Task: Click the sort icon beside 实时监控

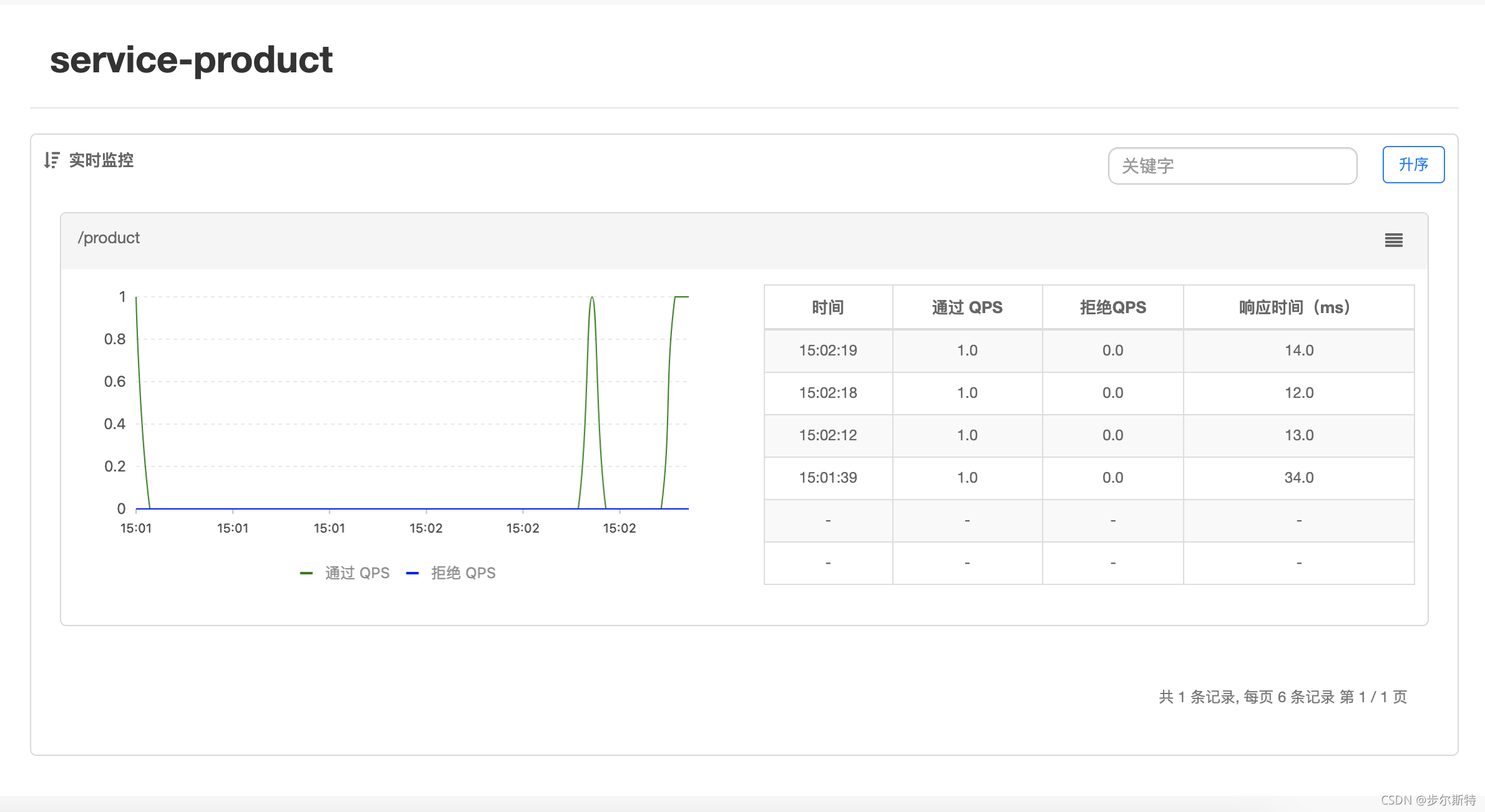Action: click(52, 160)
